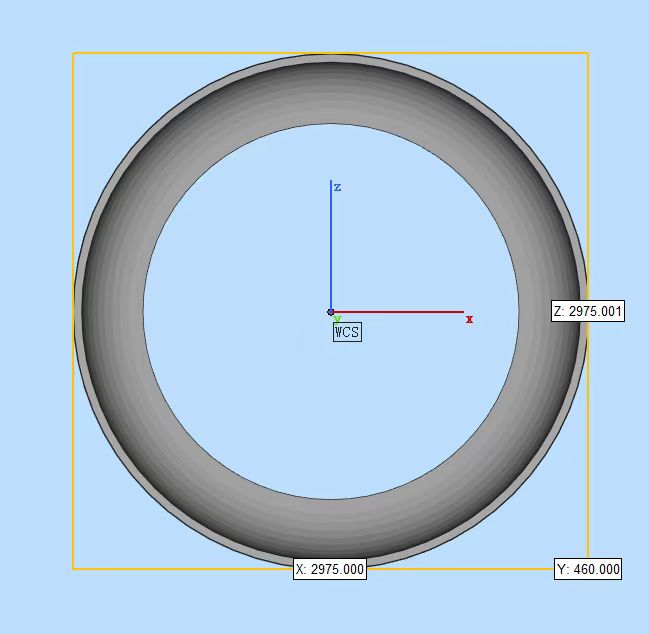
Task: Select the Y: 460.000 dimension label
Action: click(588, 569)
